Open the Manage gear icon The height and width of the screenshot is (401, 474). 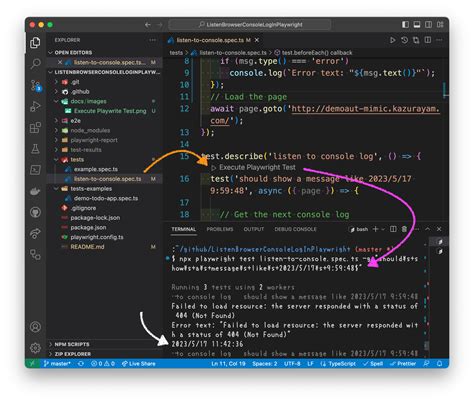(x=35, y=348)
